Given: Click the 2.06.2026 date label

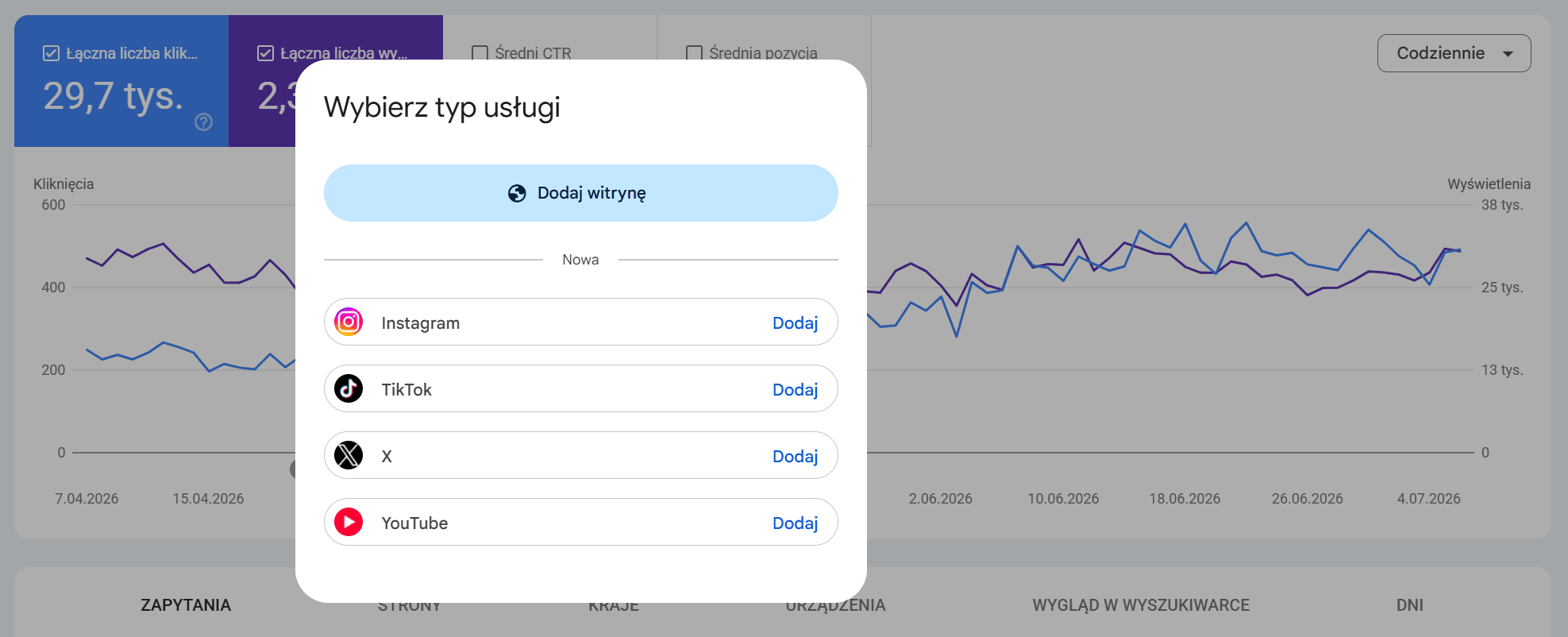Looking at the screenshot, I should pyautogui.click(x=940, y=498).
